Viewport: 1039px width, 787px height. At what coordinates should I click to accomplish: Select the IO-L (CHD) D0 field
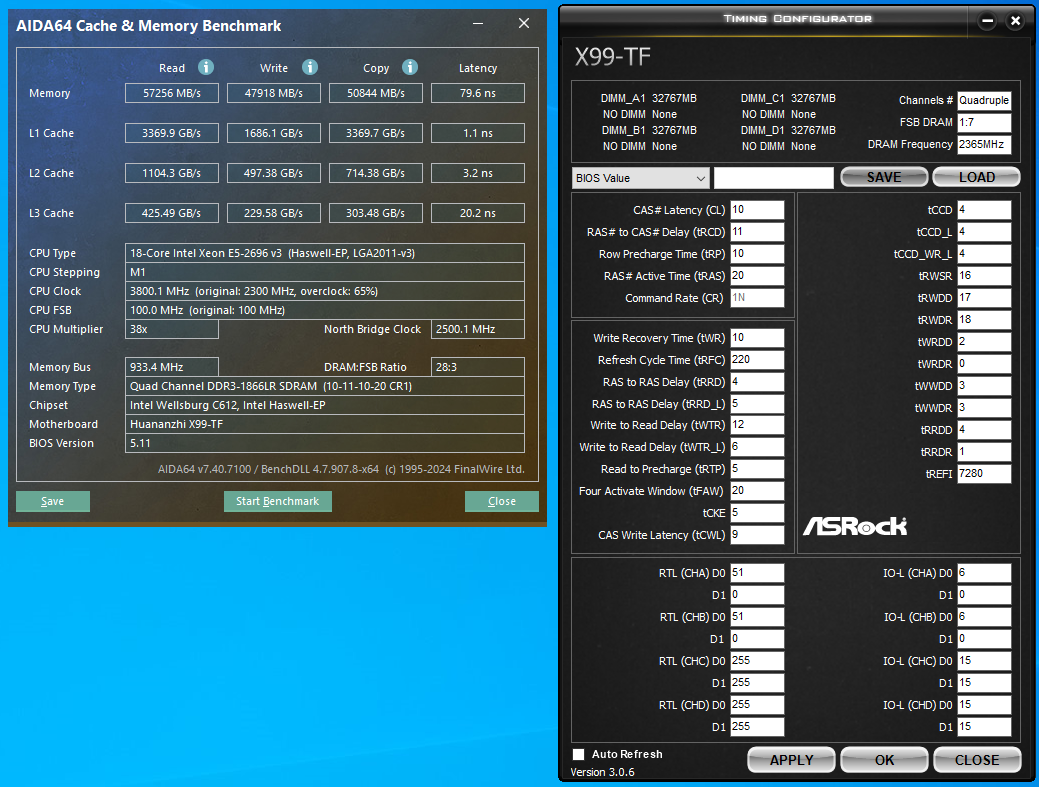pyautogui.click(x=985, y=705)
